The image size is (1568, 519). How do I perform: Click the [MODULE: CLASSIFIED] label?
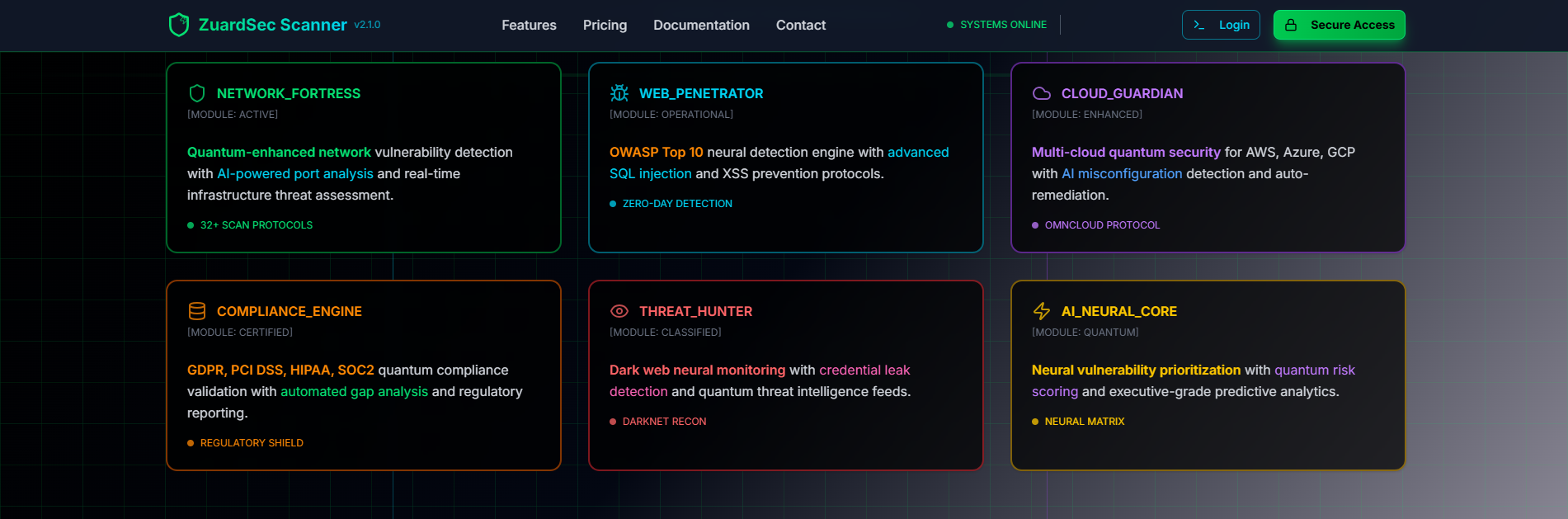coord(666,333)
